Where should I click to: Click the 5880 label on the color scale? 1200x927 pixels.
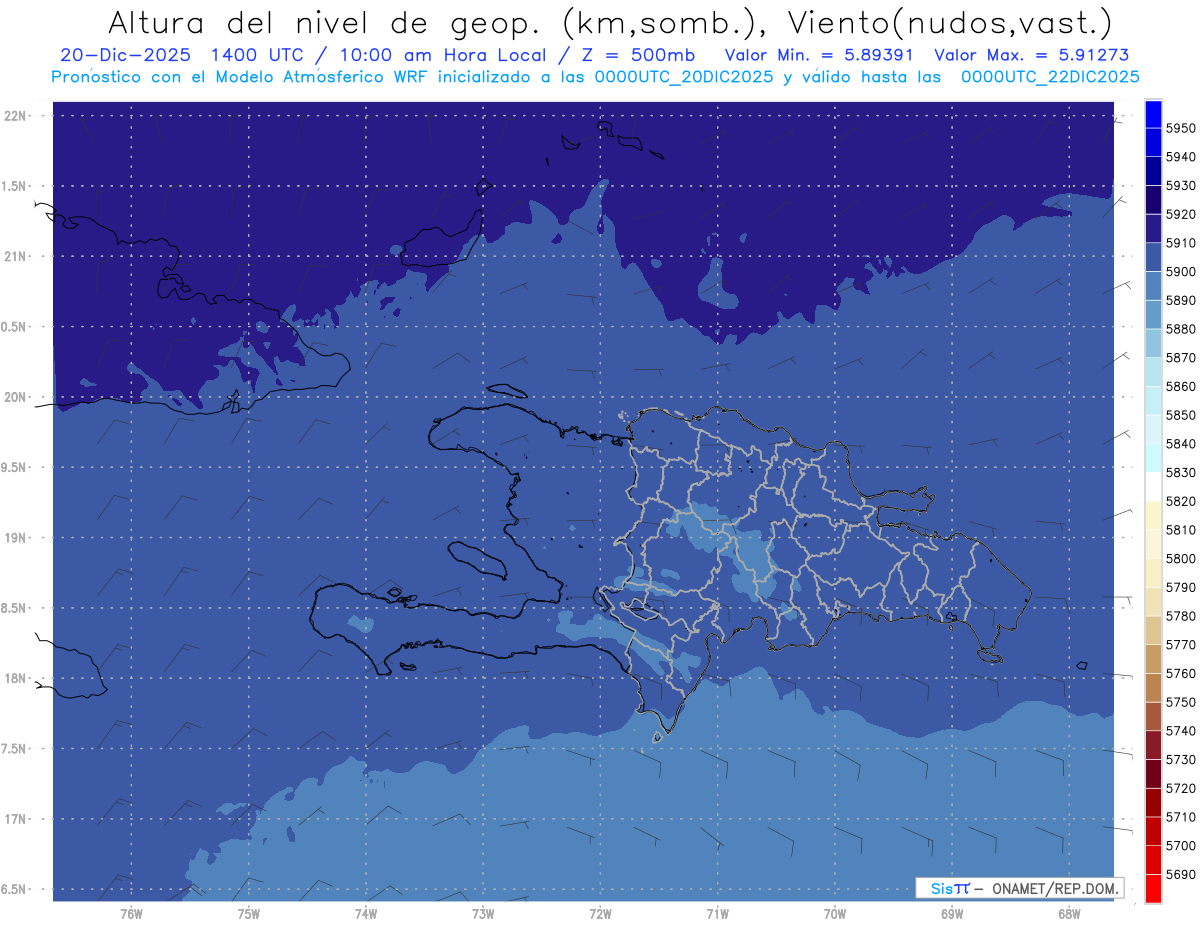click(1180, 329)
